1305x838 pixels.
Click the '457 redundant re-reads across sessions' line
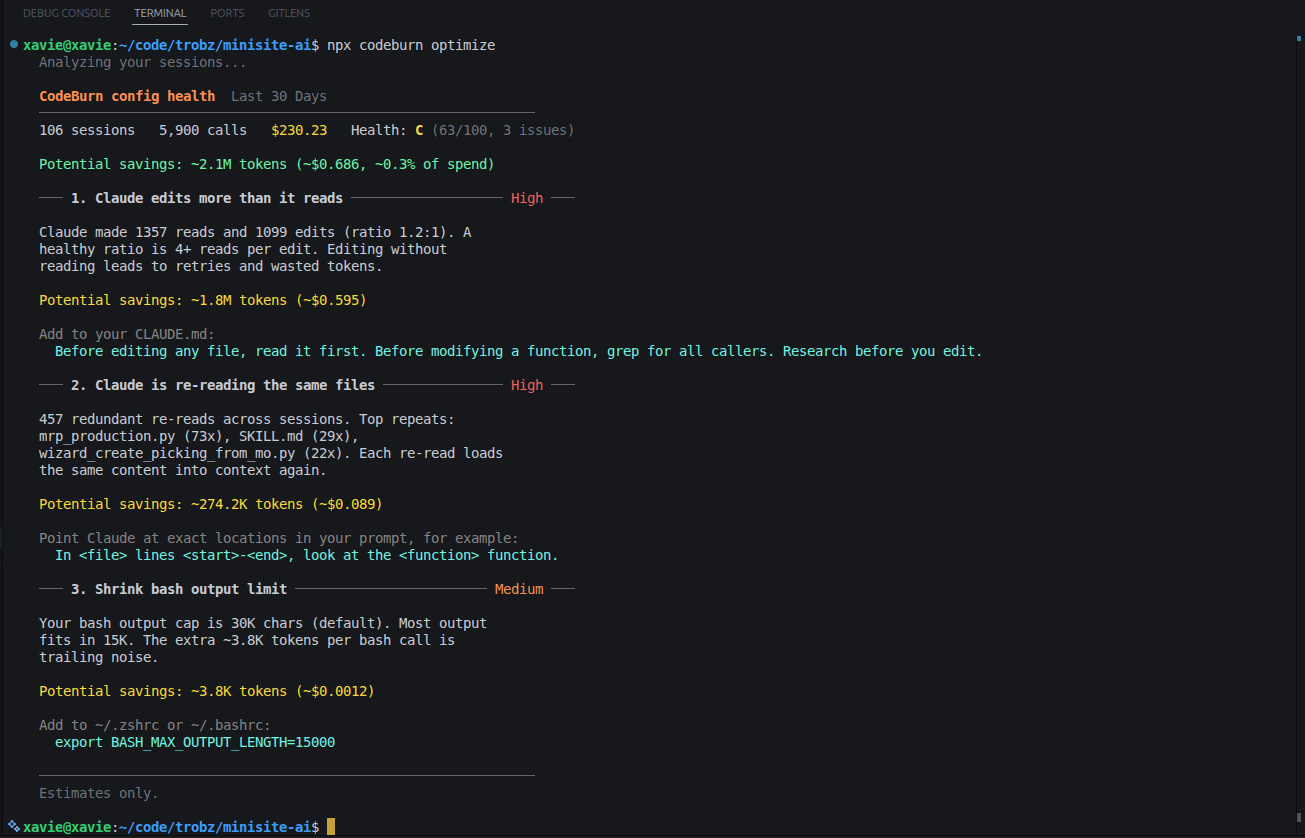[x=247, y=419]
